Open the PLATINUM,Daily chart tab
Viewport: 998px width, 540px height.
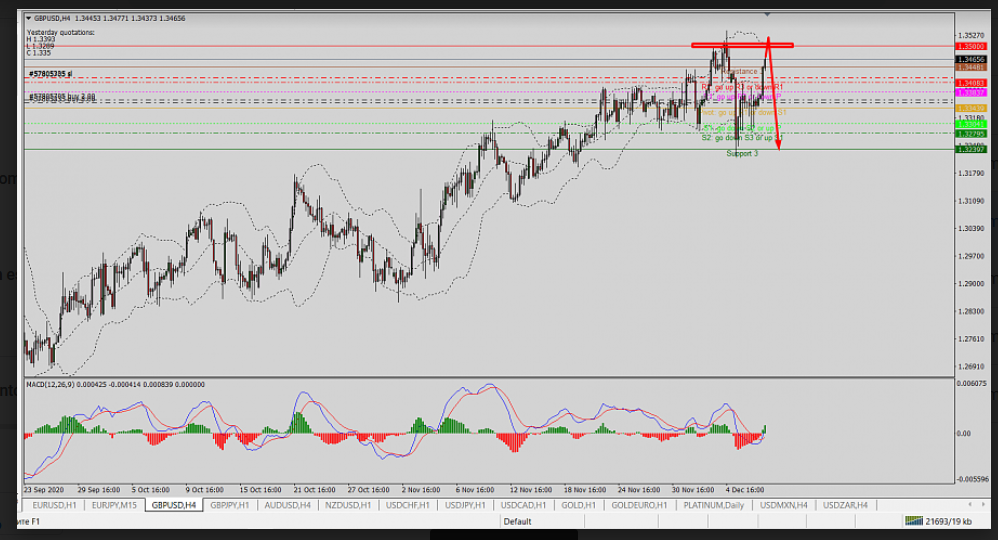[x=715, y=505]
